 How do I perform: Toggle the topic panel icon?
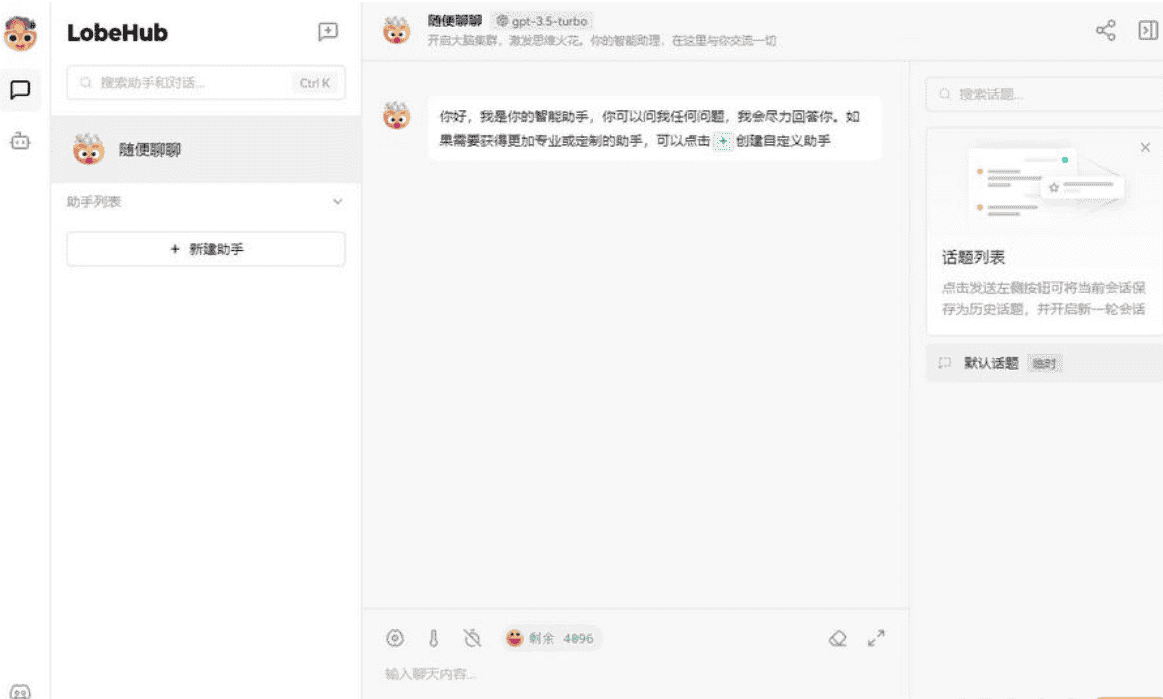[1147, 30]
